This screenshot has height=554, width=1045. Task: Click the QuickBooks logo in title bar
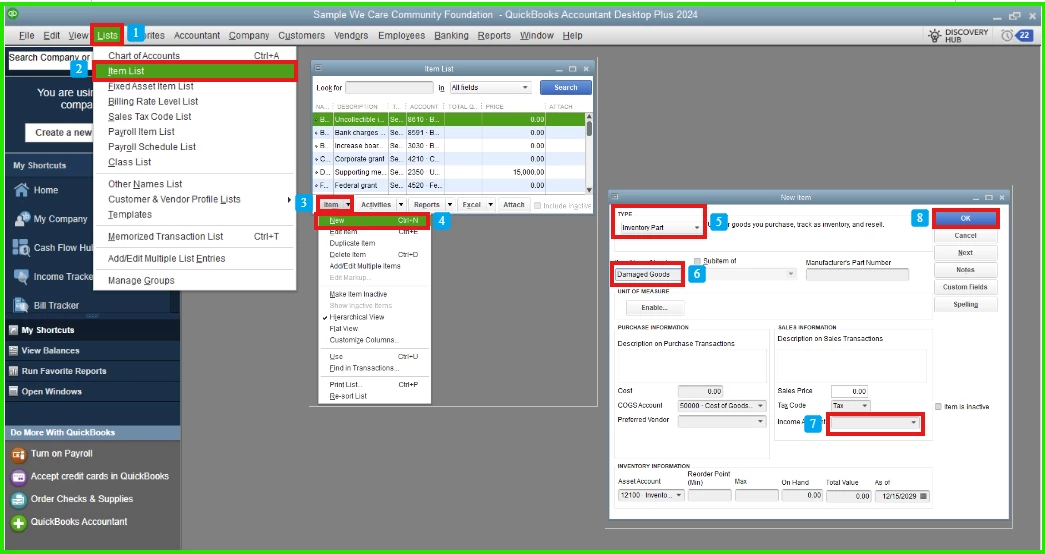[x=13, y=14]
